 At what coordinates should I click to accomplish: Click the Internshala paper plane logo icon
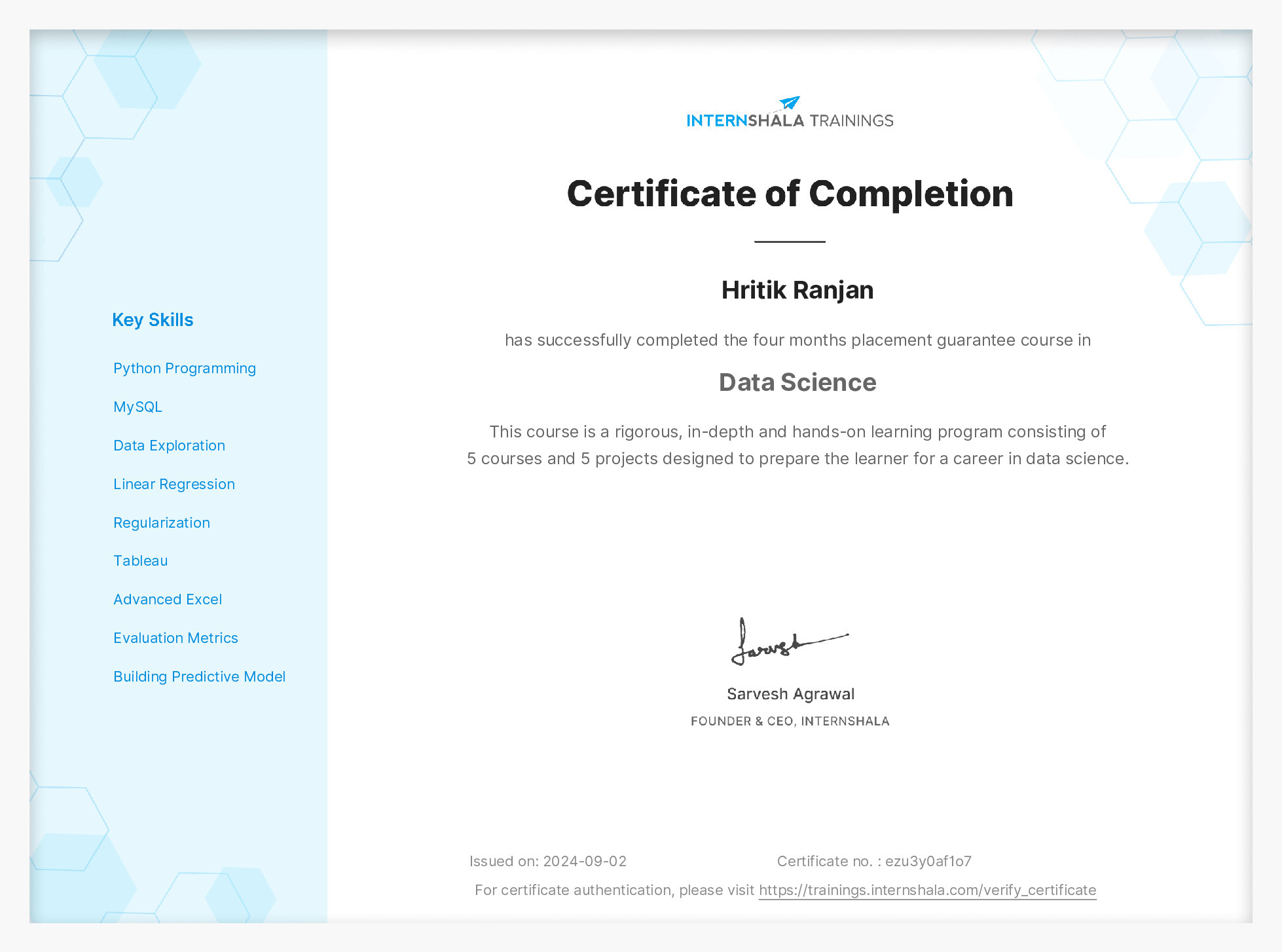[x=790, y=103]
